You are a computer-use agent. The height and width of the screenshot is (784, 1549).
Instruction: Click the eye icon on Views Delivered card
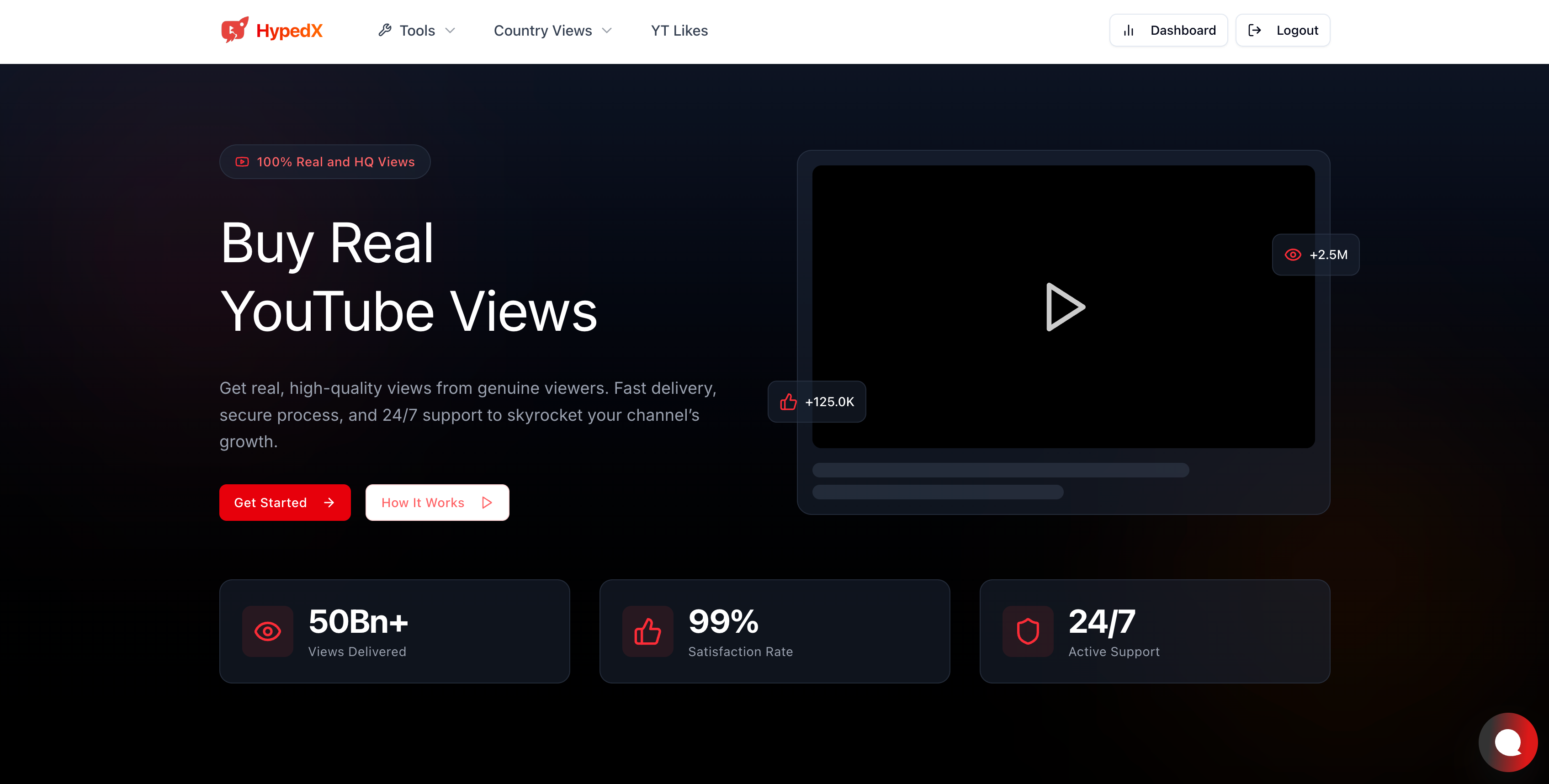pyautogui.click(x=268, y=631)
